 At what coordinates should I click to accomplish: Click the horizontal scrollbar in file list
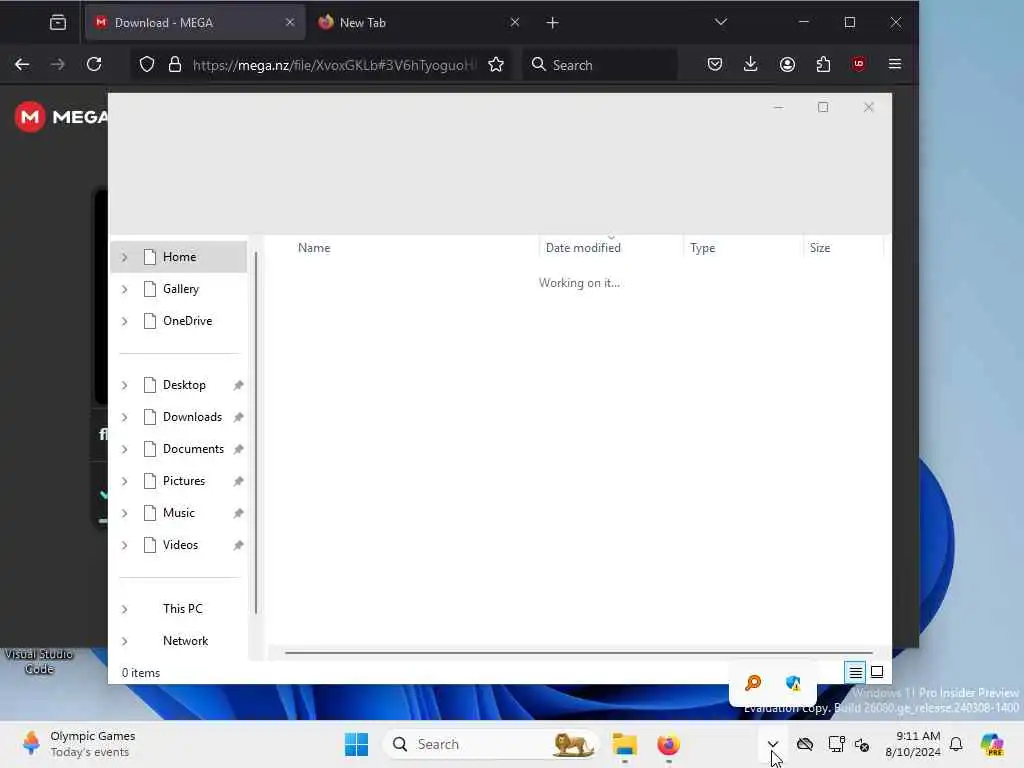tap(579, 652)
